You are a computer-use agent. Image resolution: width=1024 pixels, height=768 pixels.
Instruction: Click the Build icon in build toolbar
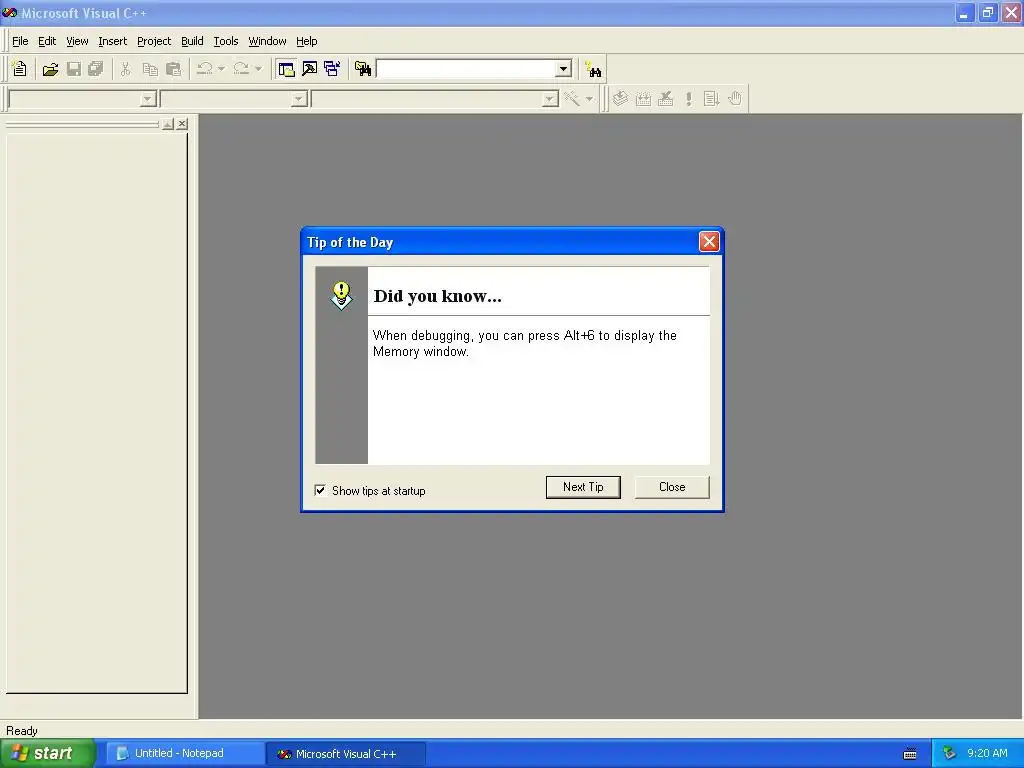tap(643, 99)
